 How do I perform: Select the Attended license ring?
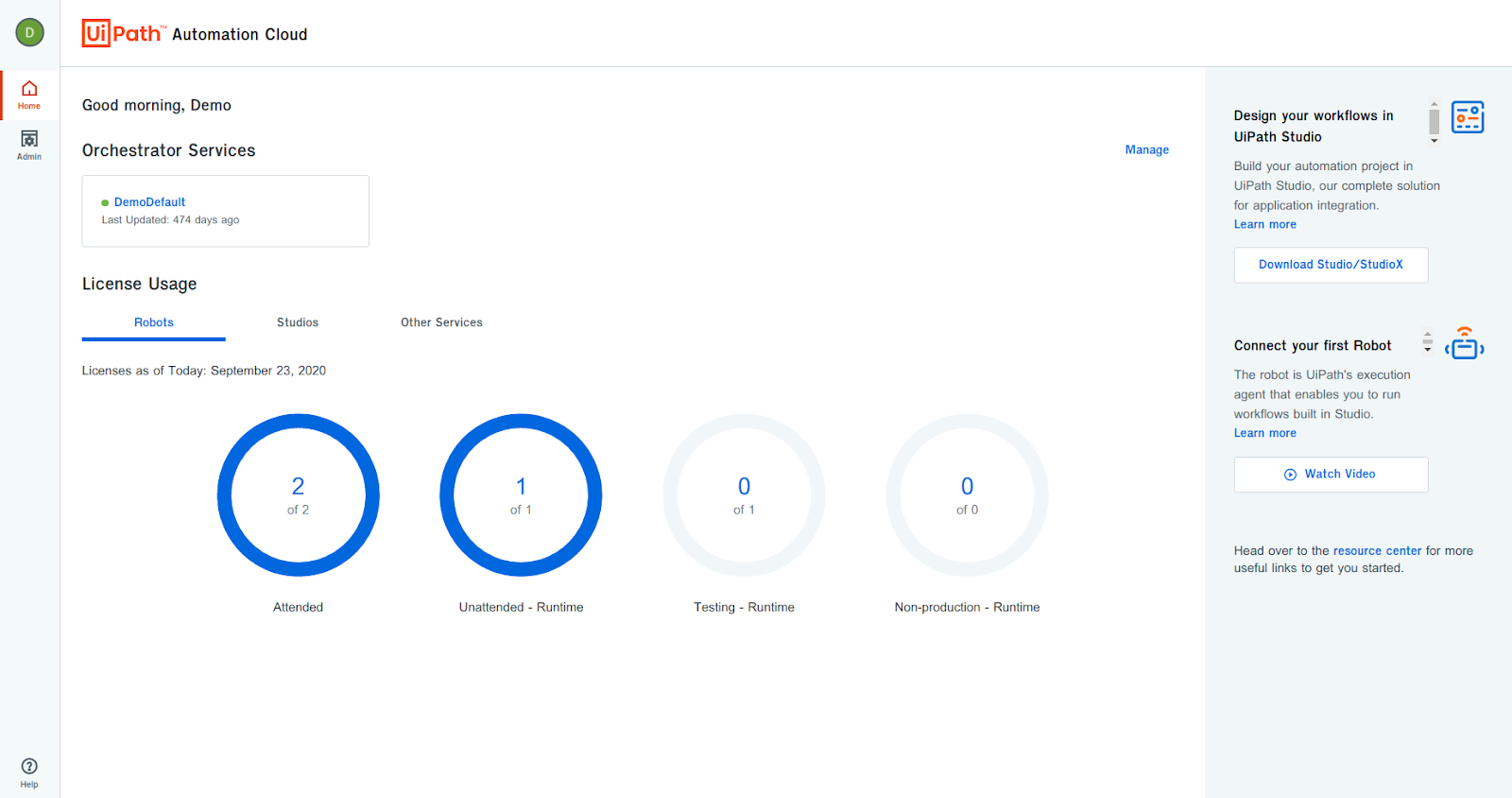tap(298, 494)
